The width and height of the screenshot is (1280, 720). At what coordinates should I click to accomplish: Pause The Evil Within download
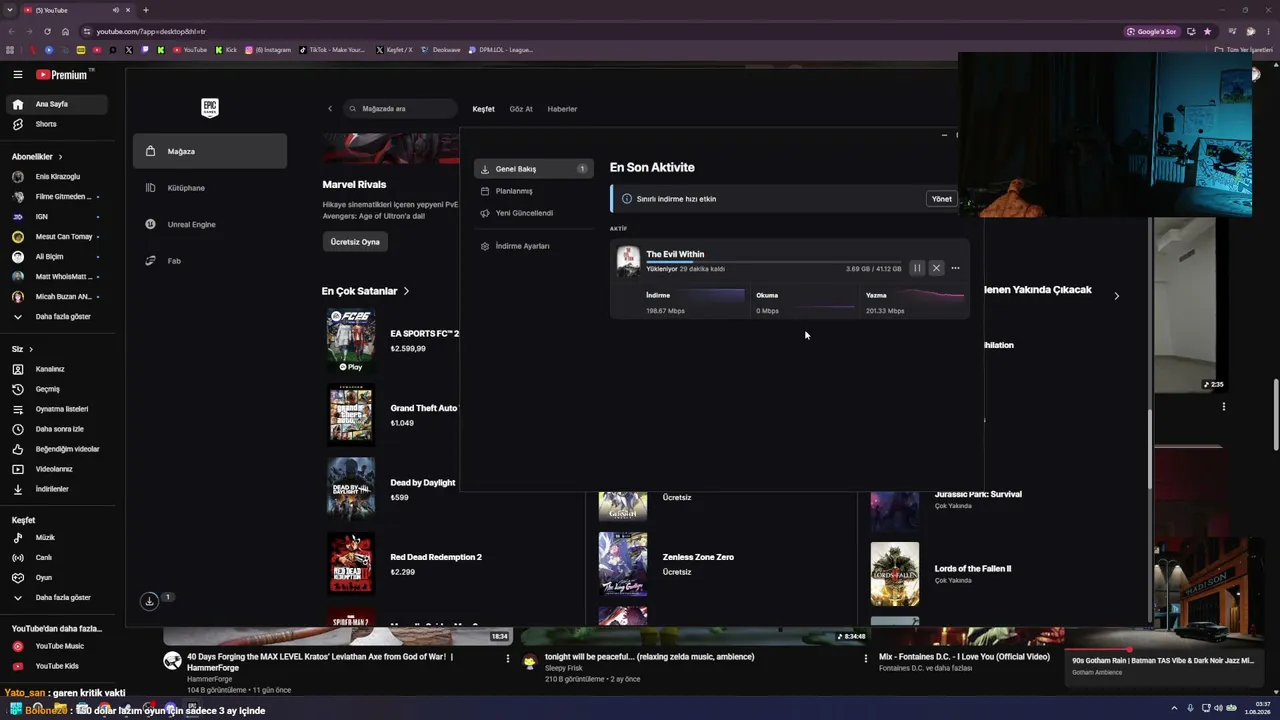click(x=917, y=268)
